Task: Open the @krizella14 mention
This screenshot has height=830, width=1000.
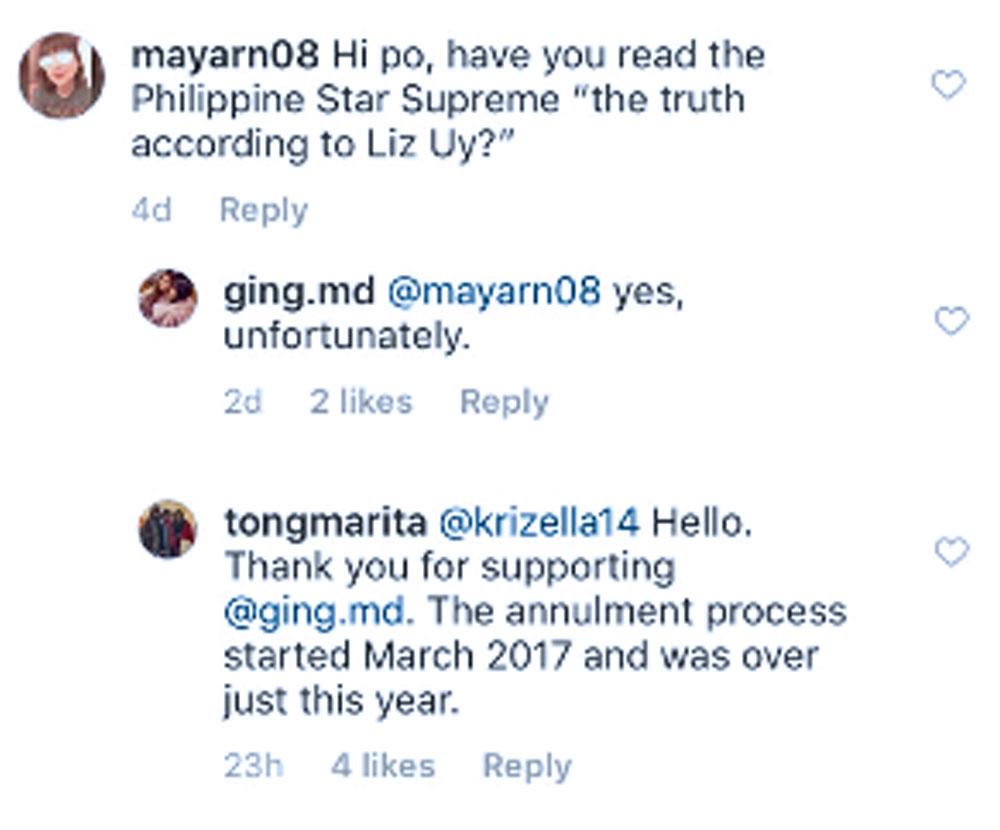Action: 537,522
